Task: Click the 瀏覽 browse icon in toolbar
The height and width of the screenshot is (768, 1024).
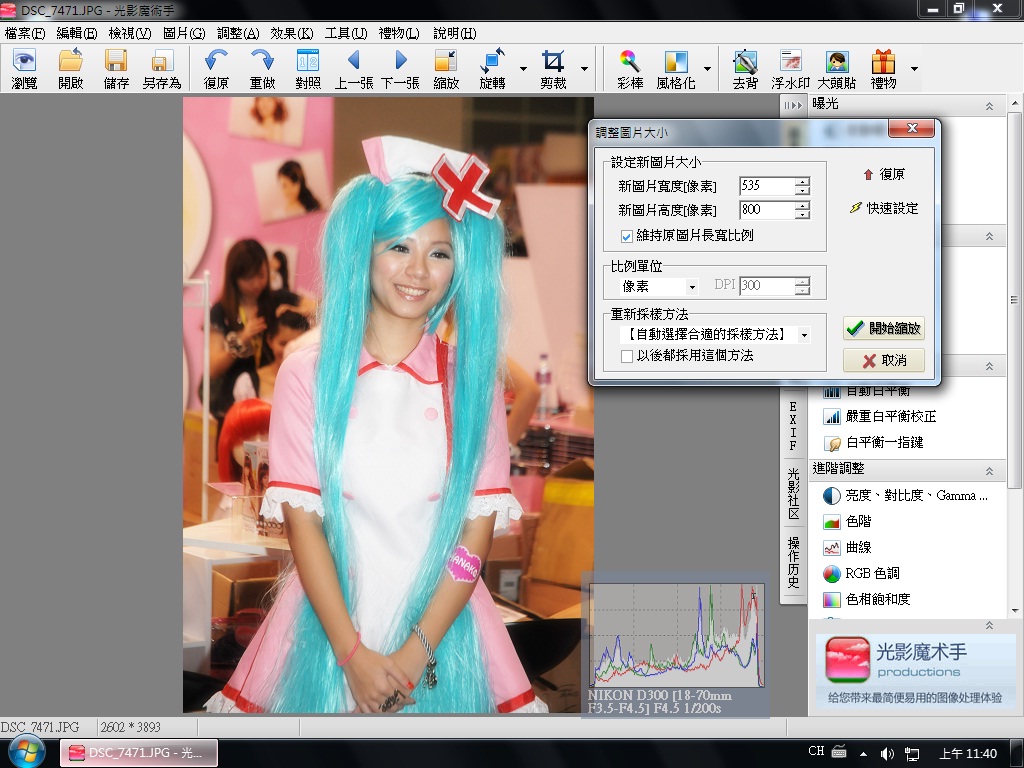Action: coord(24,69)
